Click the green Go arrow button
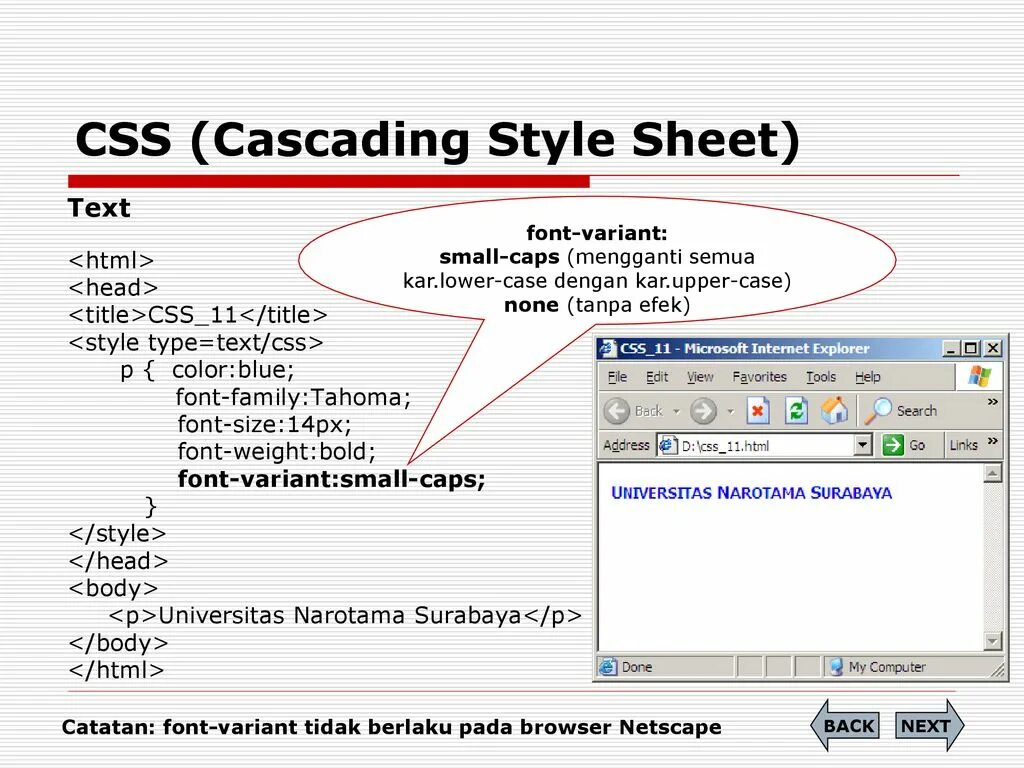 pos(892,445)
